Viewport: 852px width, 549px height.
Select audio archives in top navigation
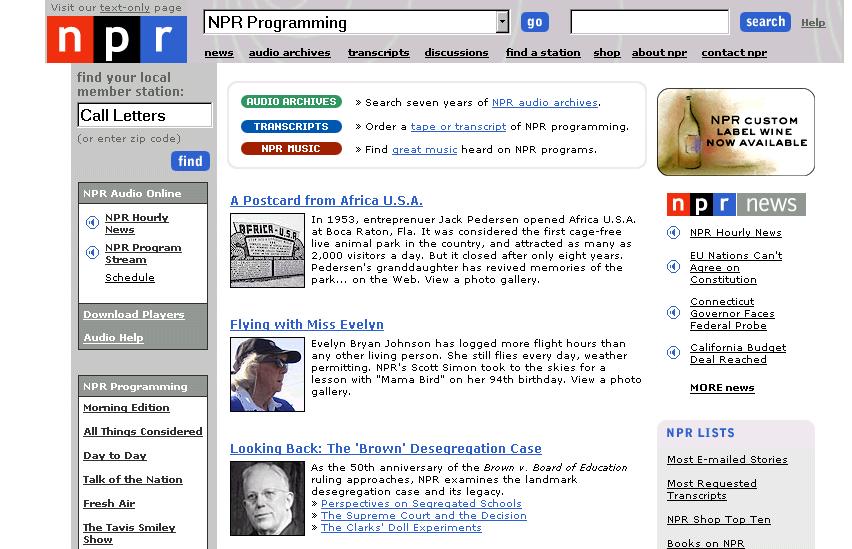(290, 53)
